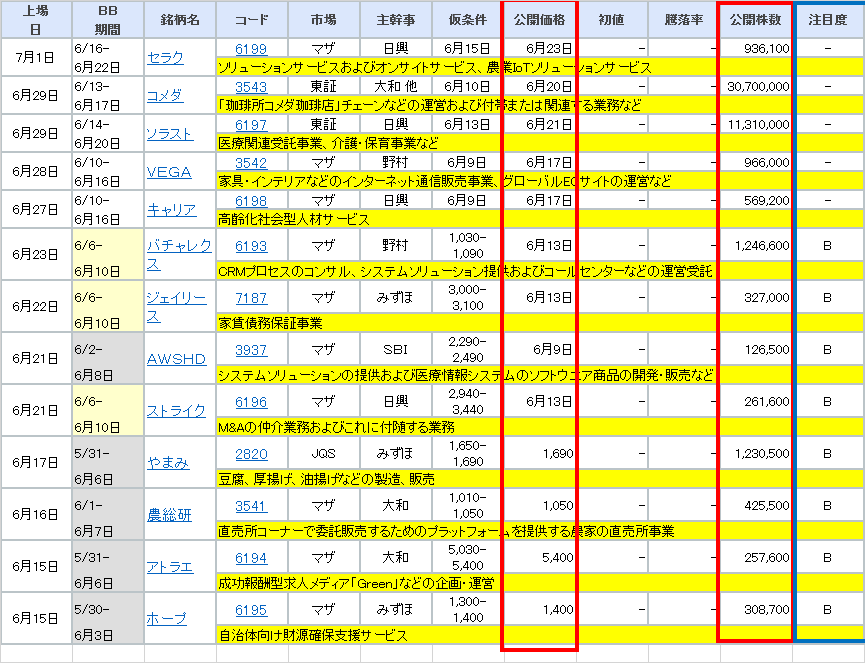Select the 豆腐、厚揚げ description row

pyautogui.click(x=540, y=479)
